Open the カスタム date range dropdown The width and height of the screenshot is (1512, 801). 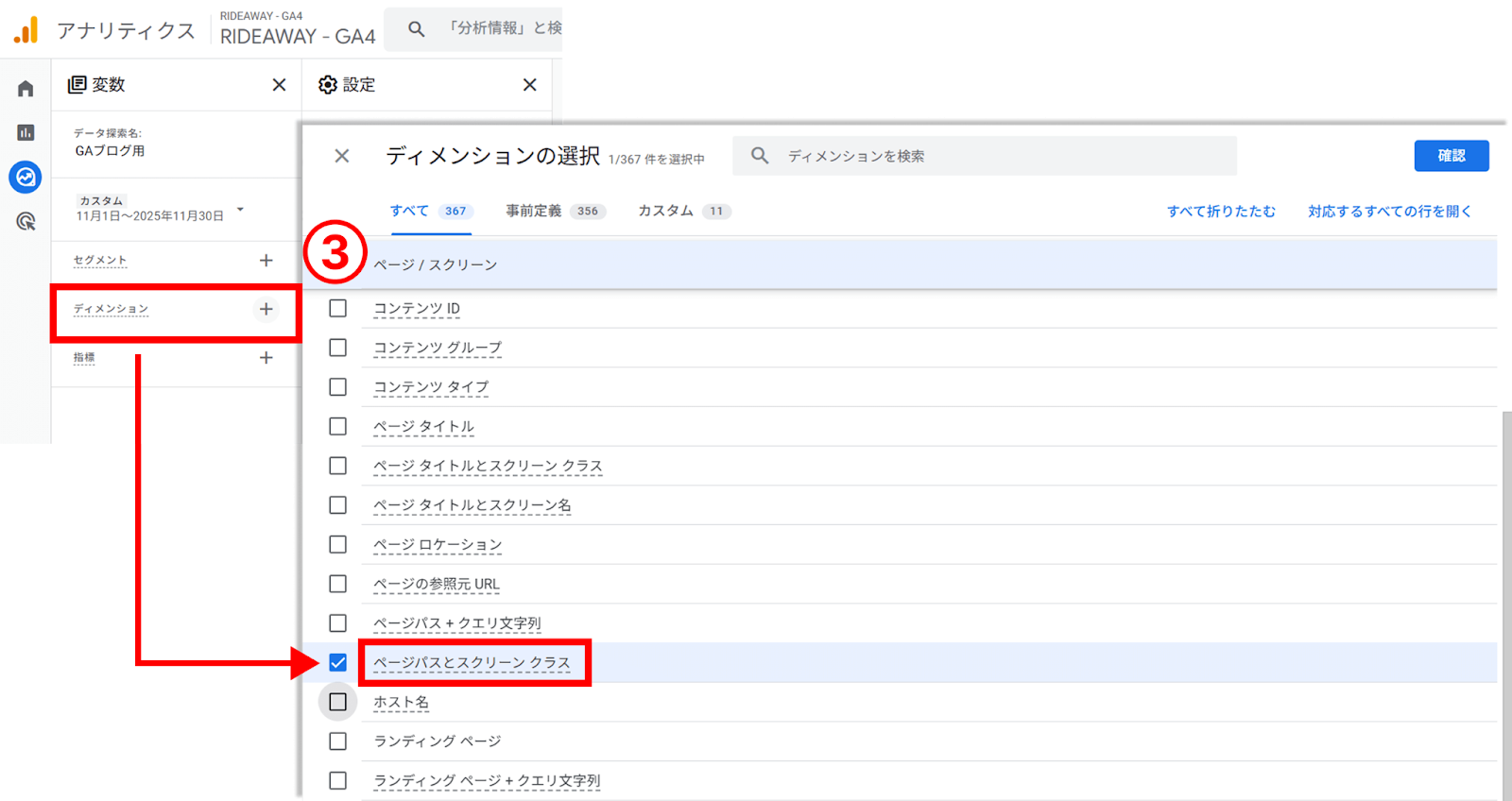pyautogui.click(x=240, y=210)
